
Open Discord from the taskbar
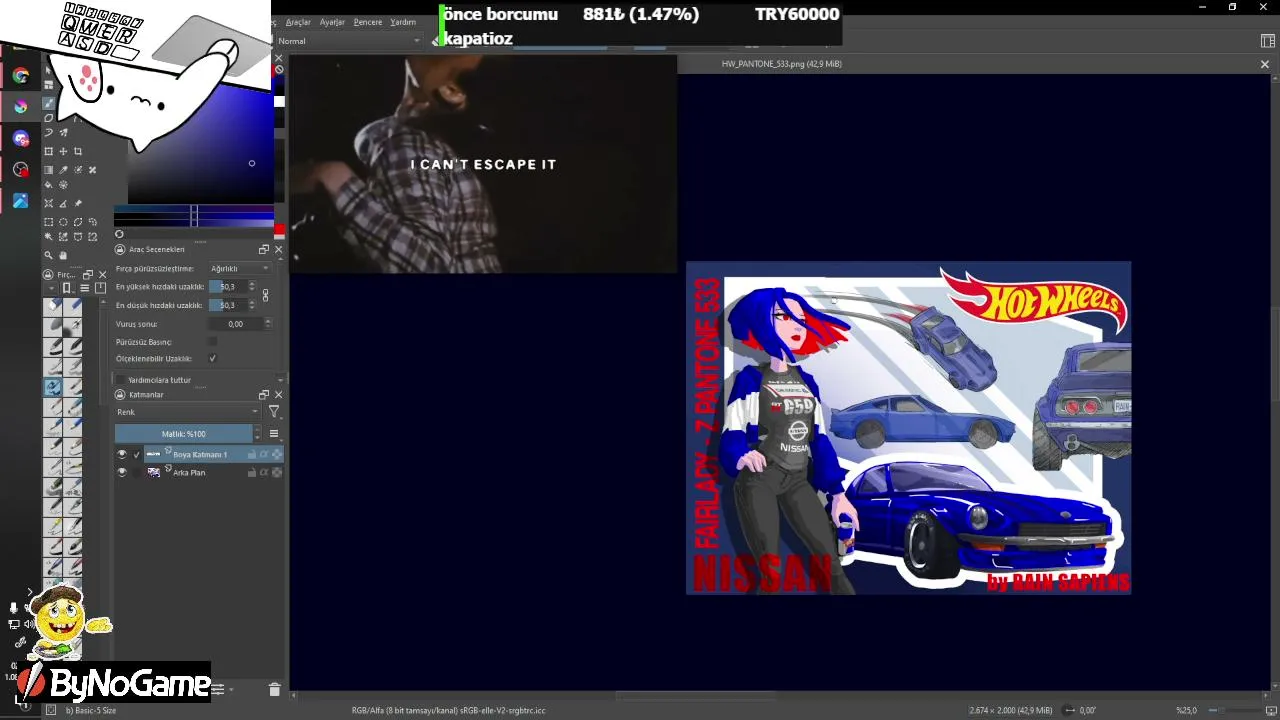21,138
